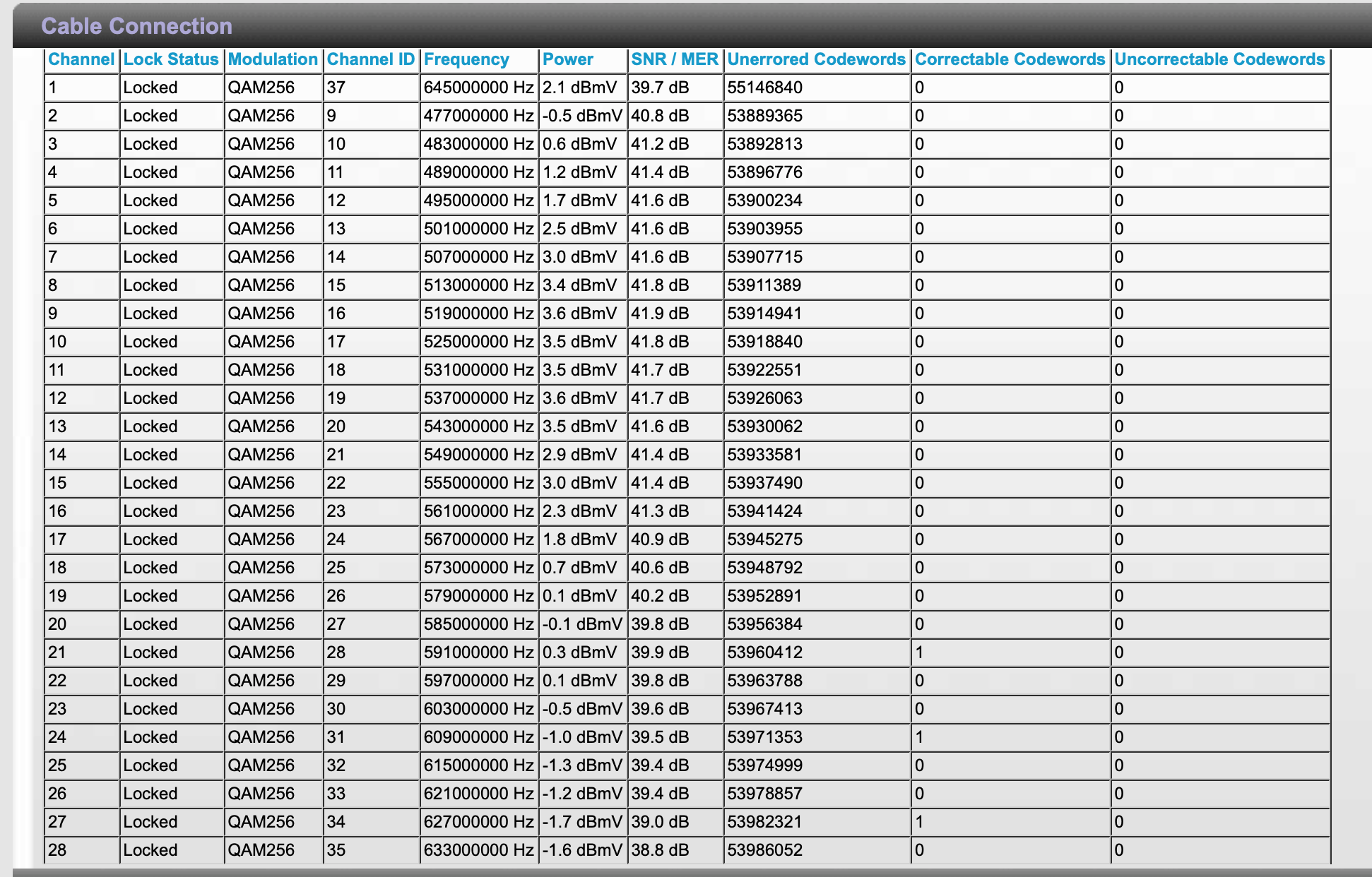The height and width of the screenshot is (877, 1372).
Task: Click unerrored codewords value 53941424
Action: [x=765, y=511]
